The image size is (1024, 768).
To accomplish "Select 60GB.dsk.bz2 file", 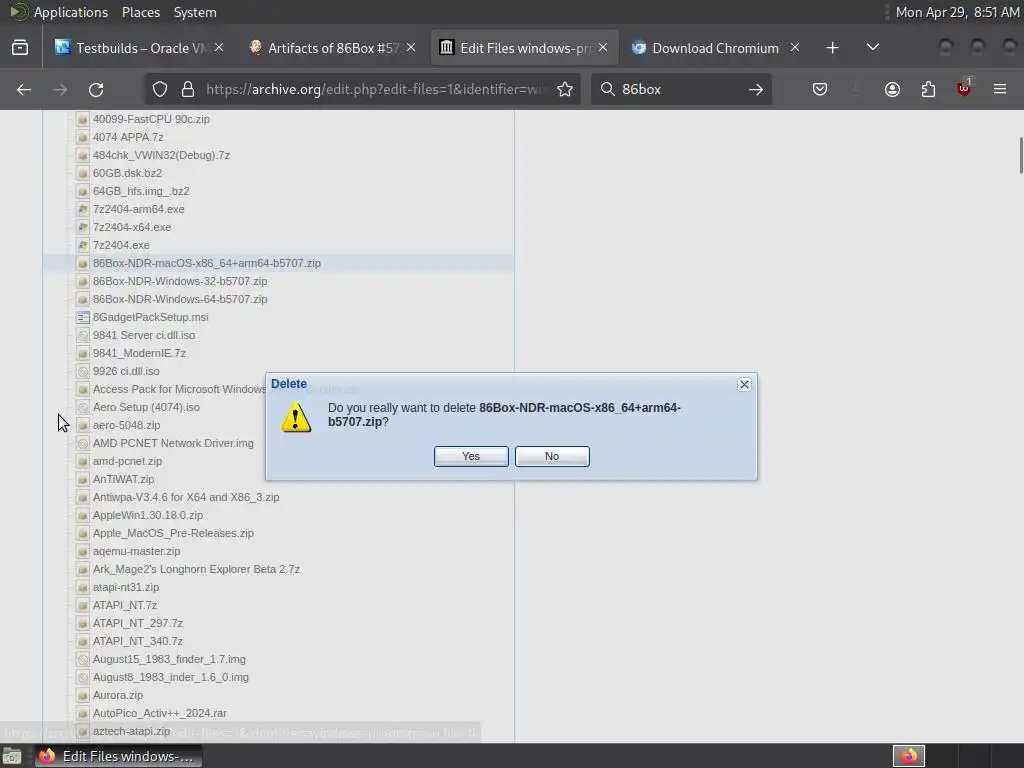I will [127, 173].
